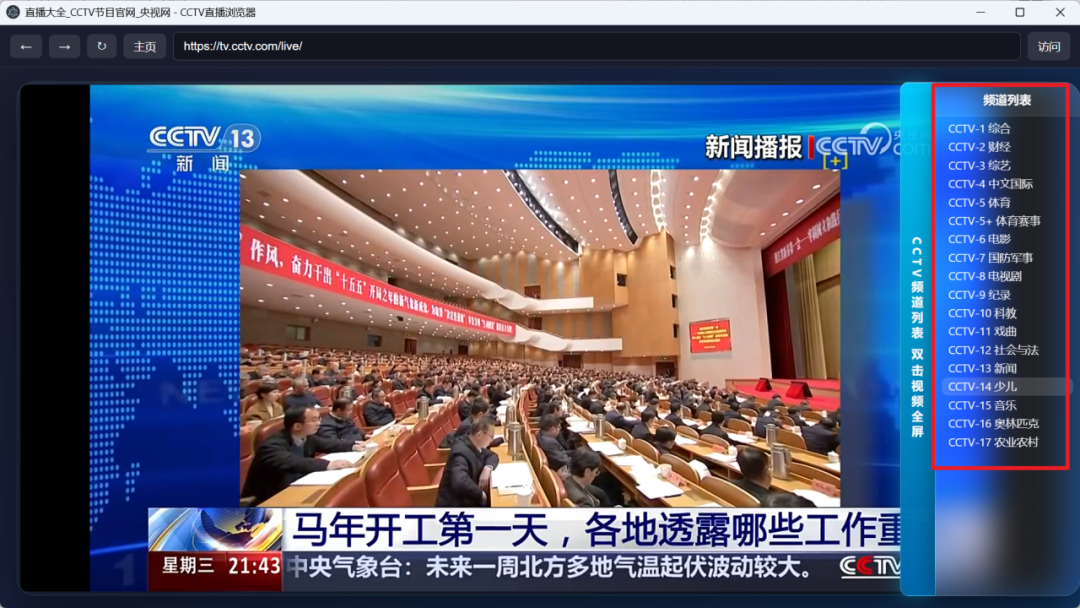Go forward with the right arrow button
This screenshot has height=608, width=1080.
(64, 47)
